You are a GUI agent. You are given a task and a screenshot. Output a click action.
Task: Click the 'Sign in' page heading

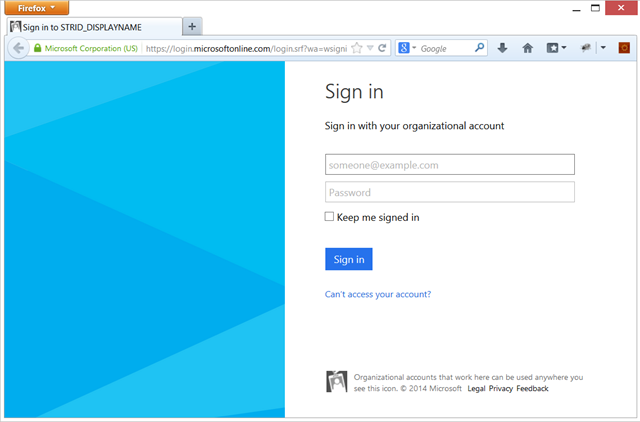[x=354, y=92]
